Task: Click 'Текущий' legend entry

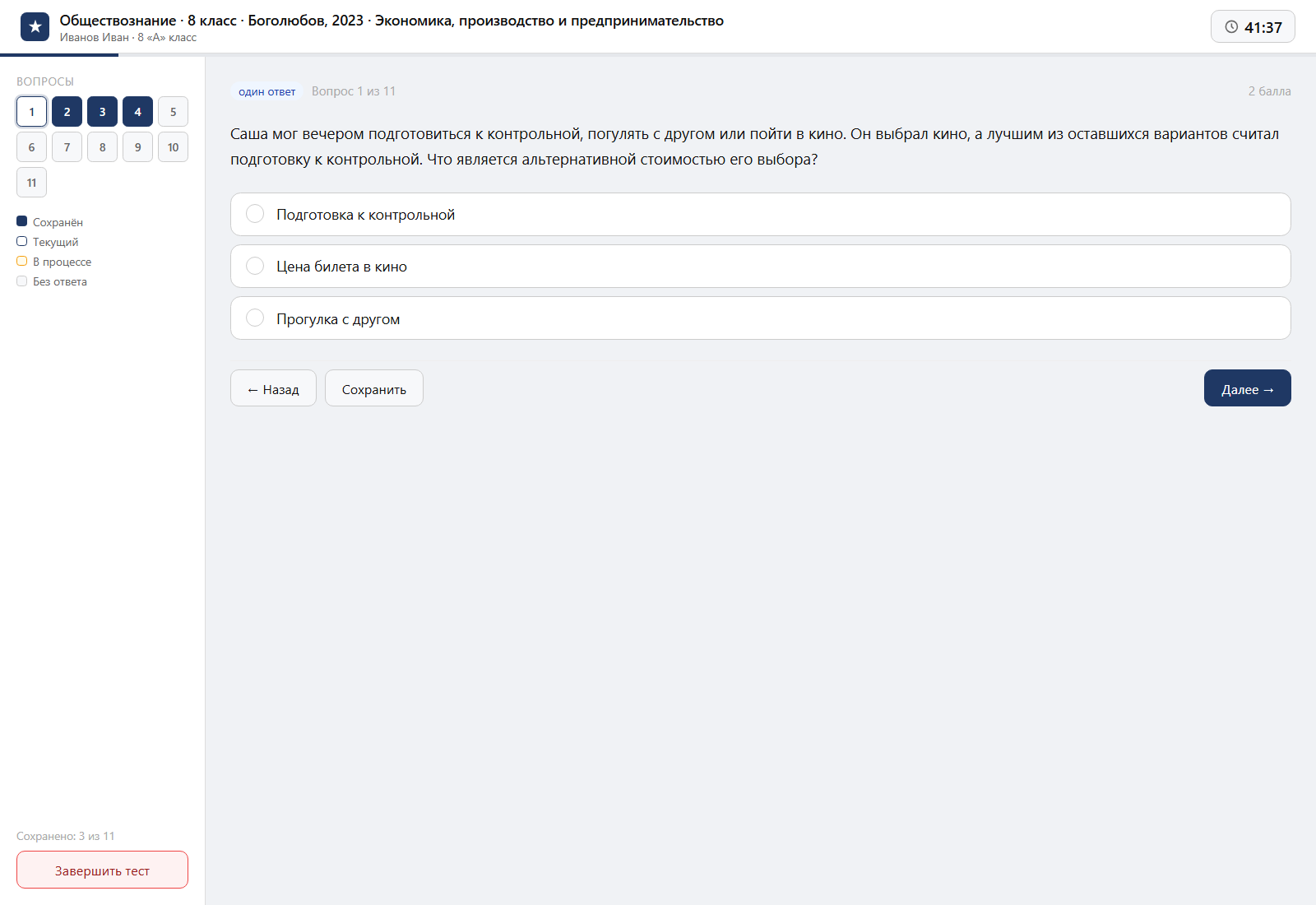Action: (48, 242)
